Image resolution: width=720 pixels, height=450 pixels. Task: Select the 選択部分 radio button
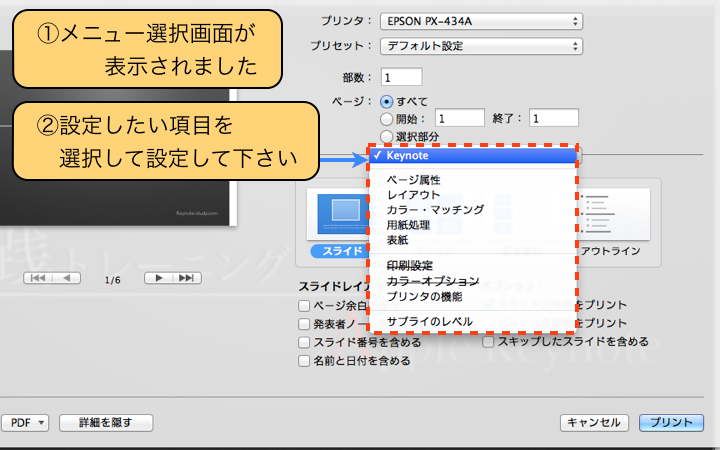(387, 137)
